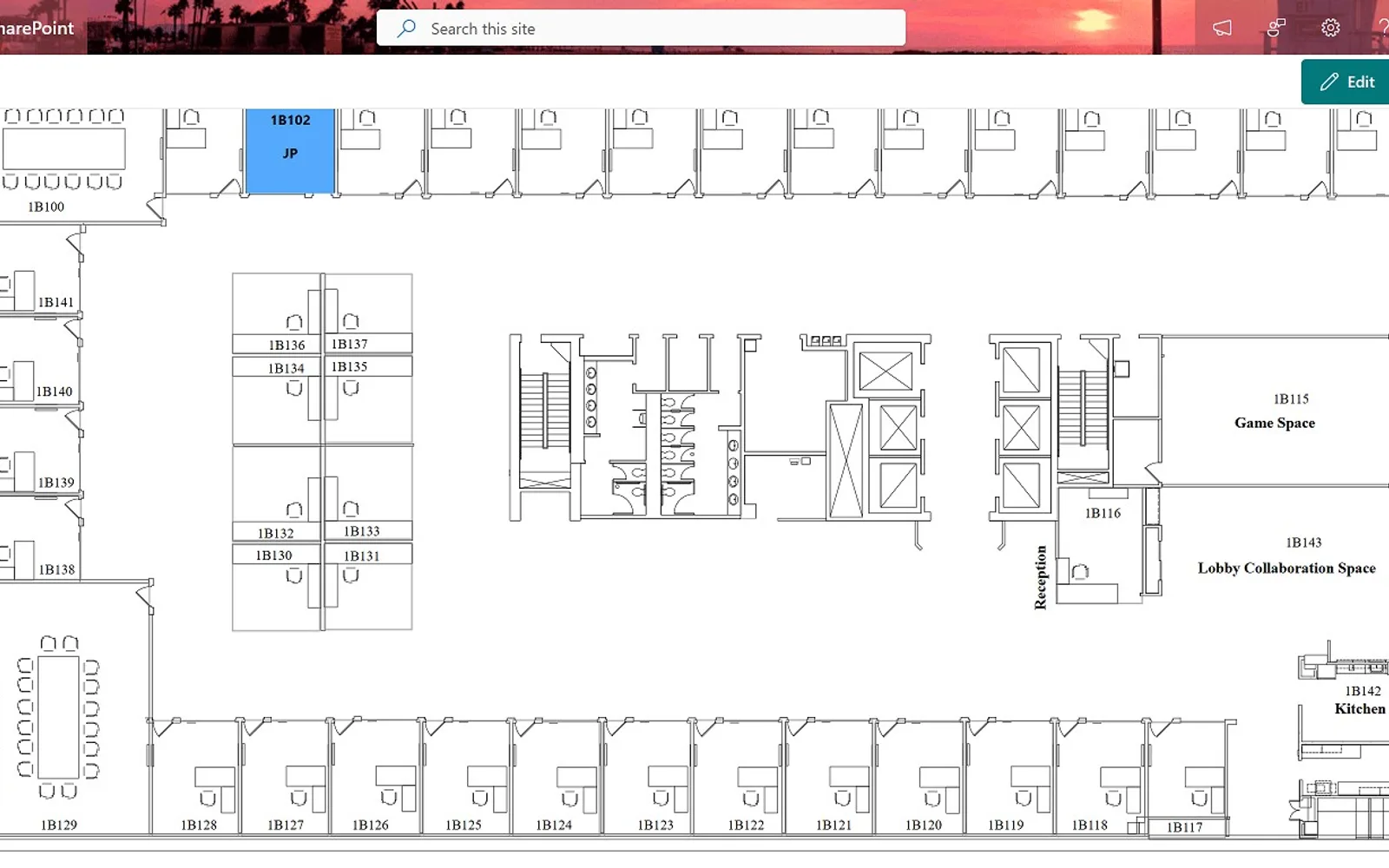This screenshot has height=868, width=1389.
Task: Select room 1B116
Action: pyautogui.click(x=1103, y=513)
